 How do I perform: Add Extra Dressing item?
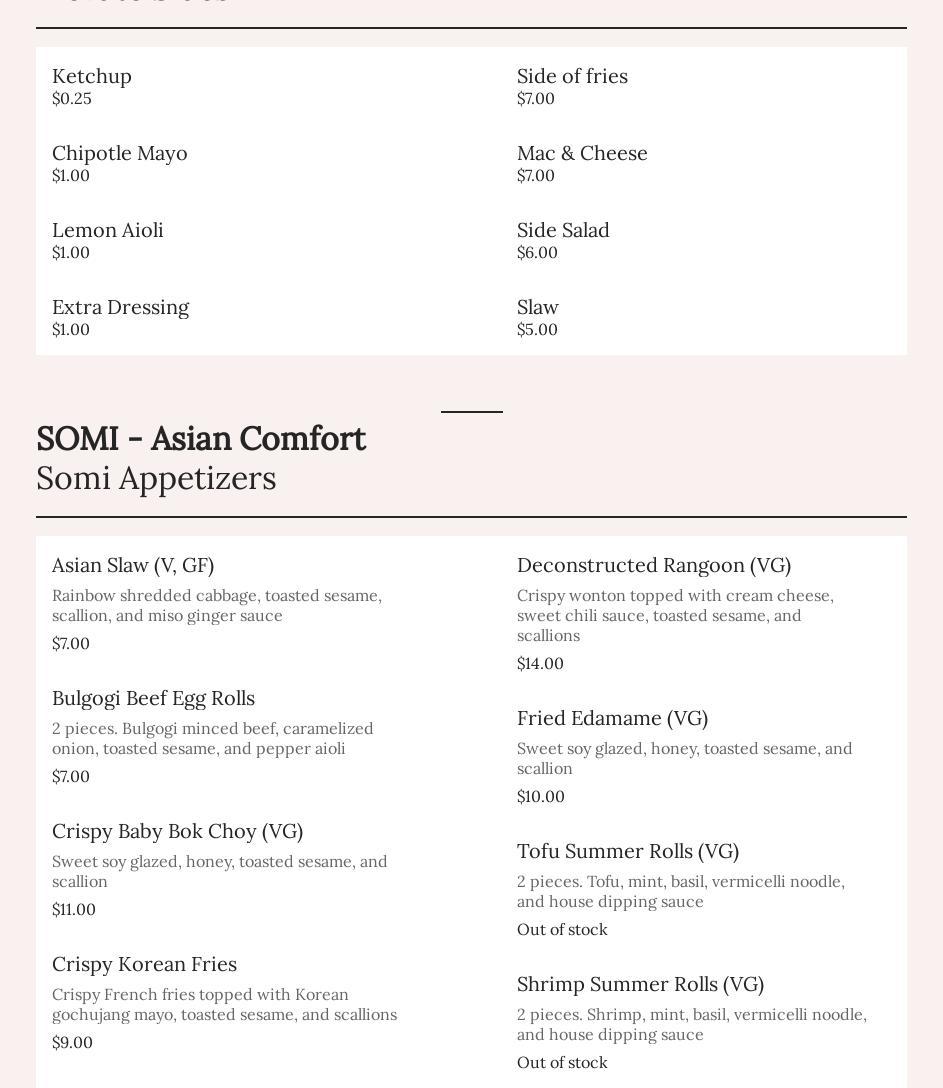click(x=120, y=307)
